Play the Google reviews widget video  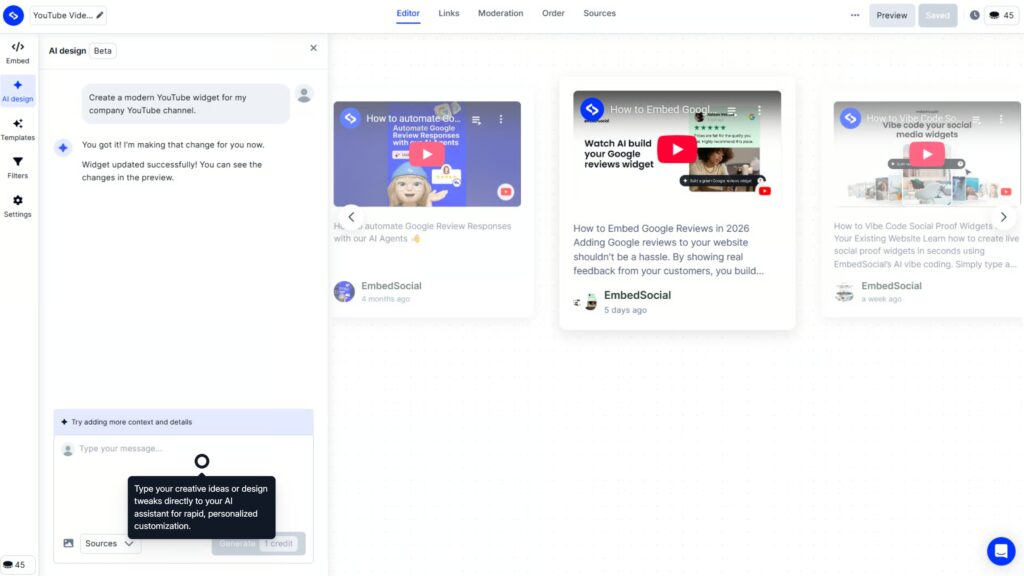pos(677,148)
